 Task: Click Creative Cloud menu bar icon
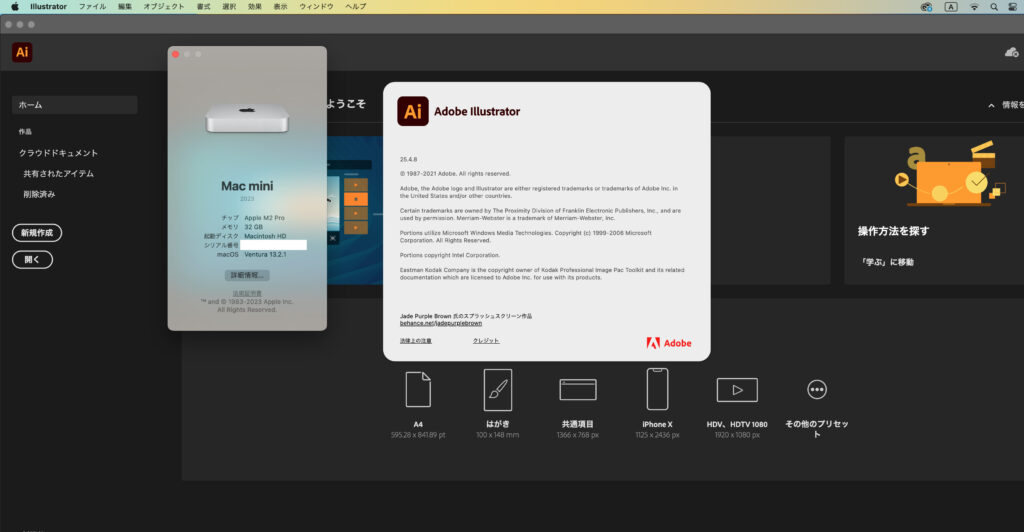[926, 7]
